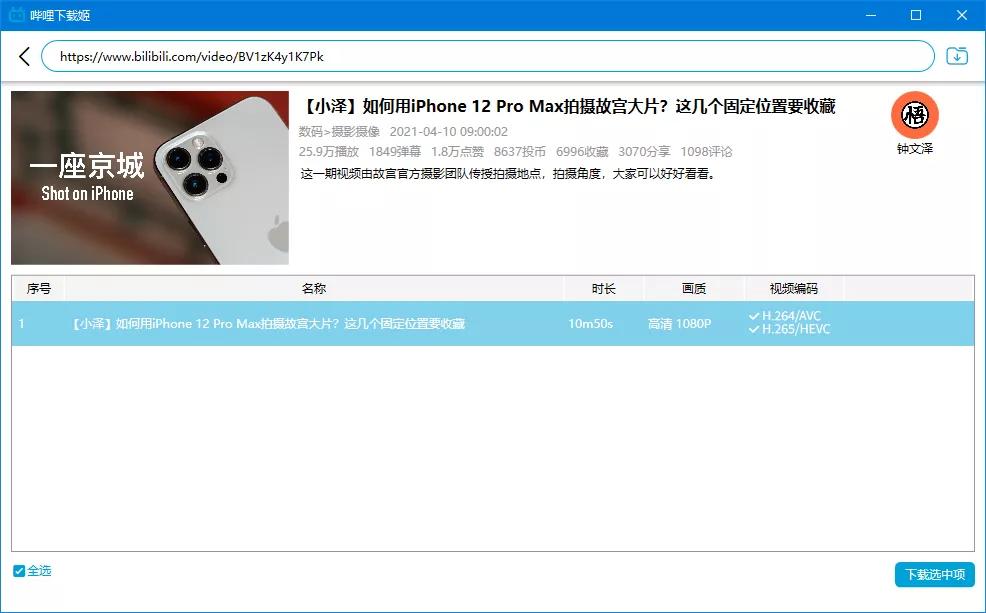The image size is (986, 613).
Task: Click the 2021-04-10 09:00:02 date text
Action: 448,131
